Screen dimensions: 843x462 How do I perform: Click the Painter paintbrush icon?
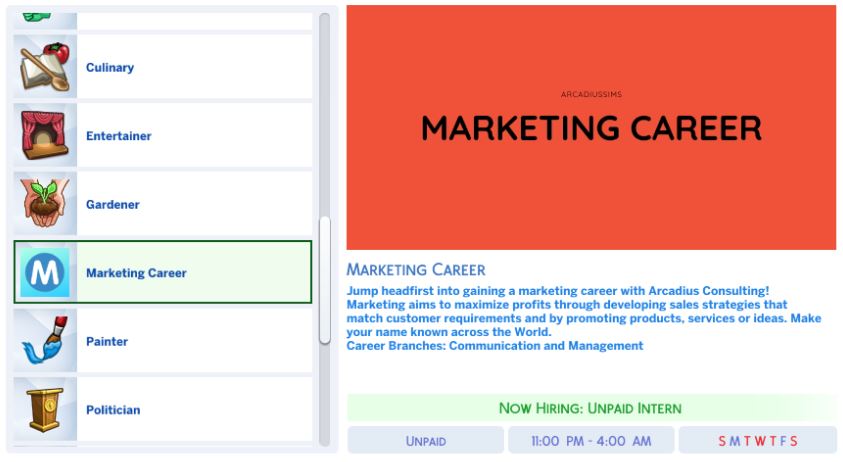pyautogui.click(x=45, y=341)
